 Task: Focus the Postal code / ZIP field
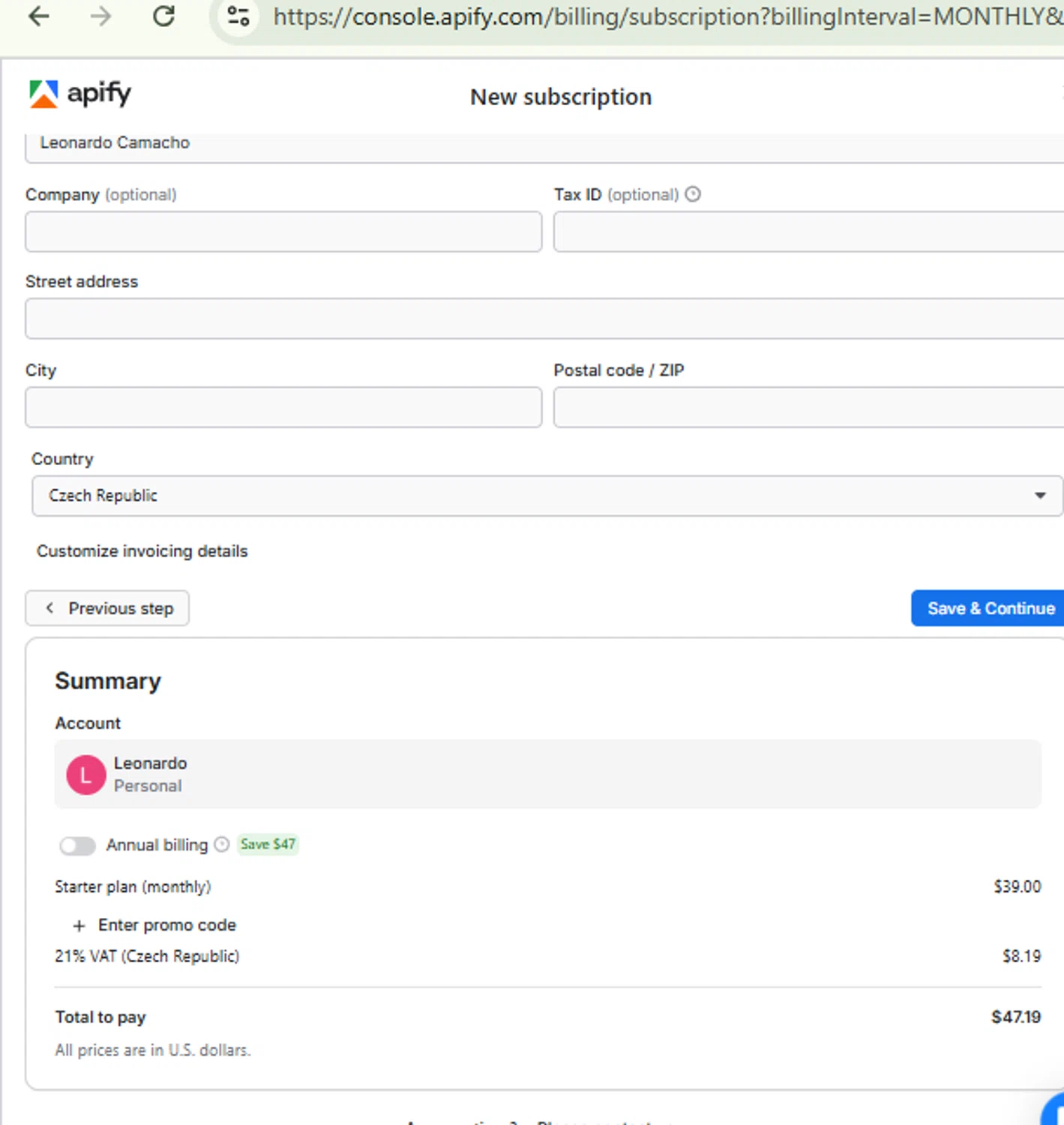coord(808,407)
